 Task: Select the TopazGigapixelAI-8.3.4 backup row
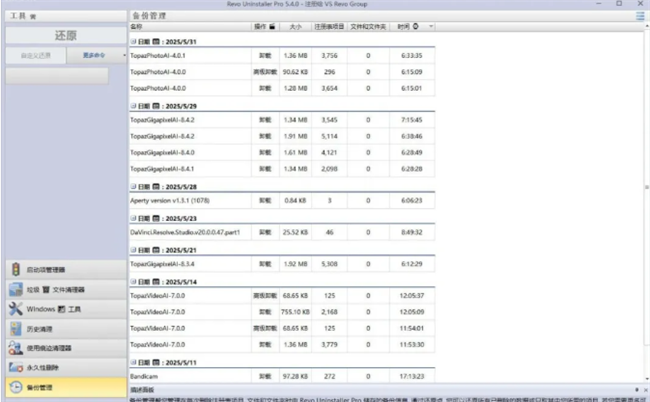coord(282,264)
